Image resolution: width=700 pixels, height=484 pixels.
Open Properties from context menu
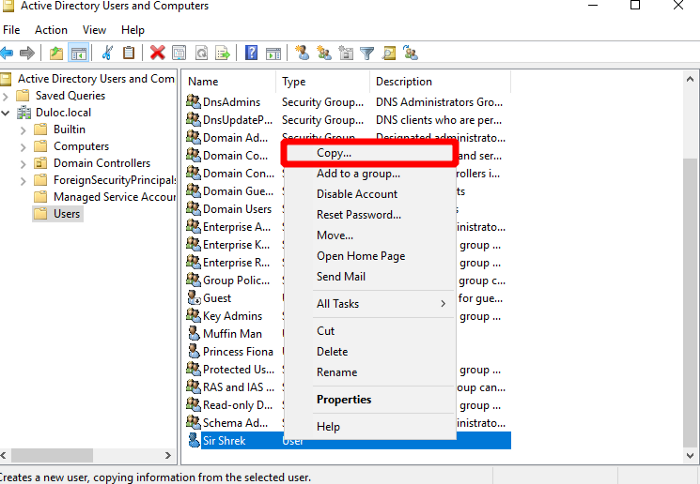370,399
